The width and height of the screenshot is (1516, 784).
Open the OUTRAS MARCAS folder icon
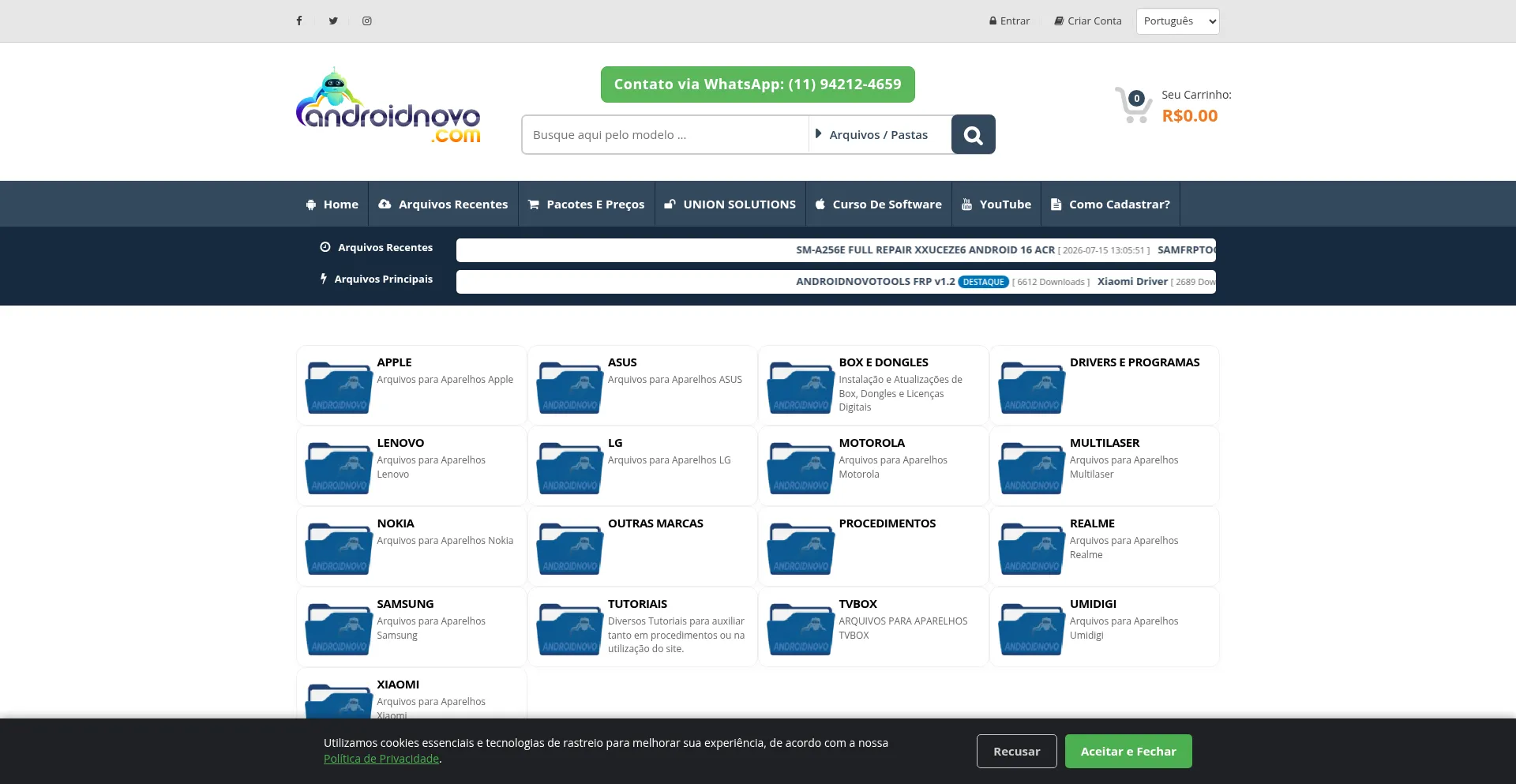(569, 548)
